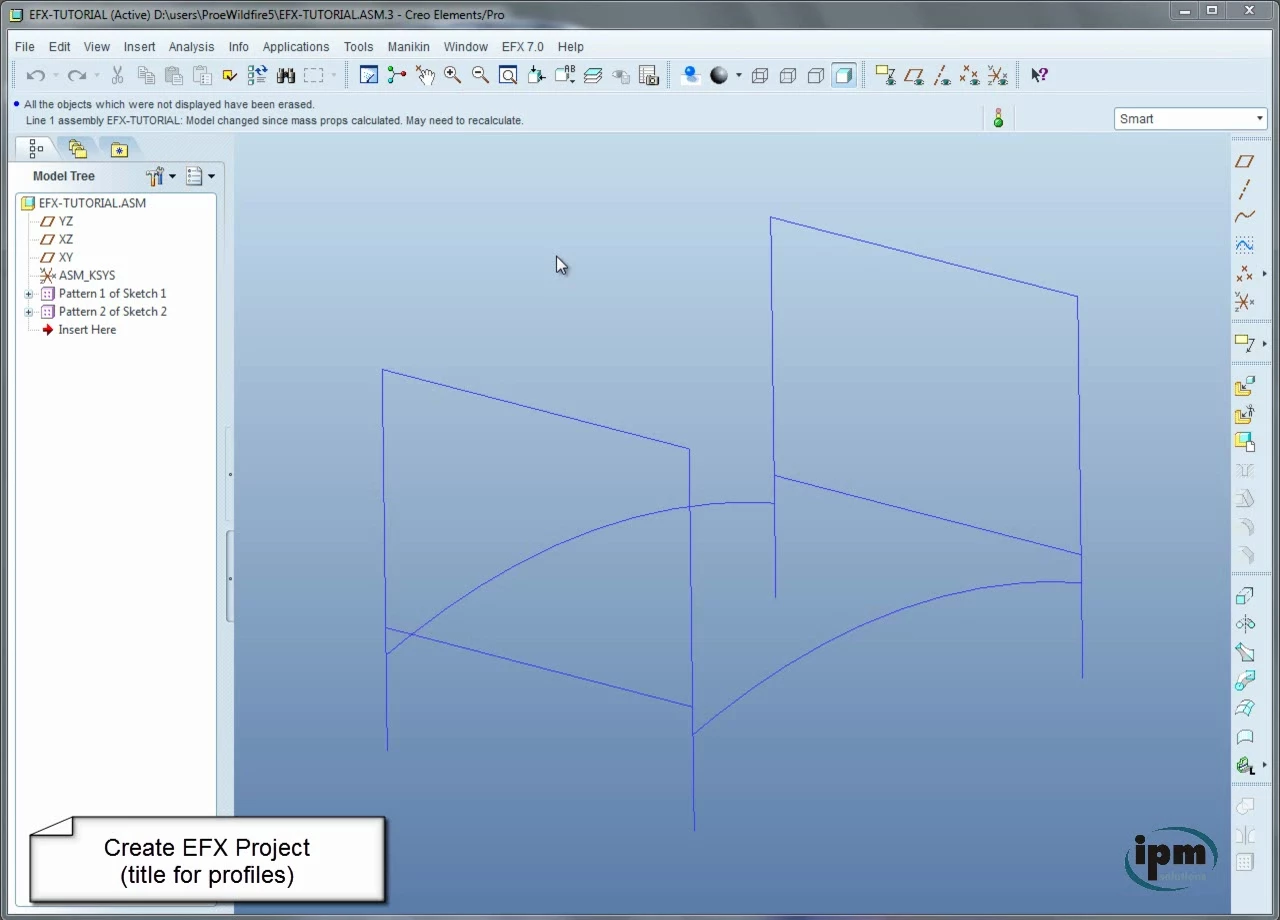Open the Manikin menu

409,47
